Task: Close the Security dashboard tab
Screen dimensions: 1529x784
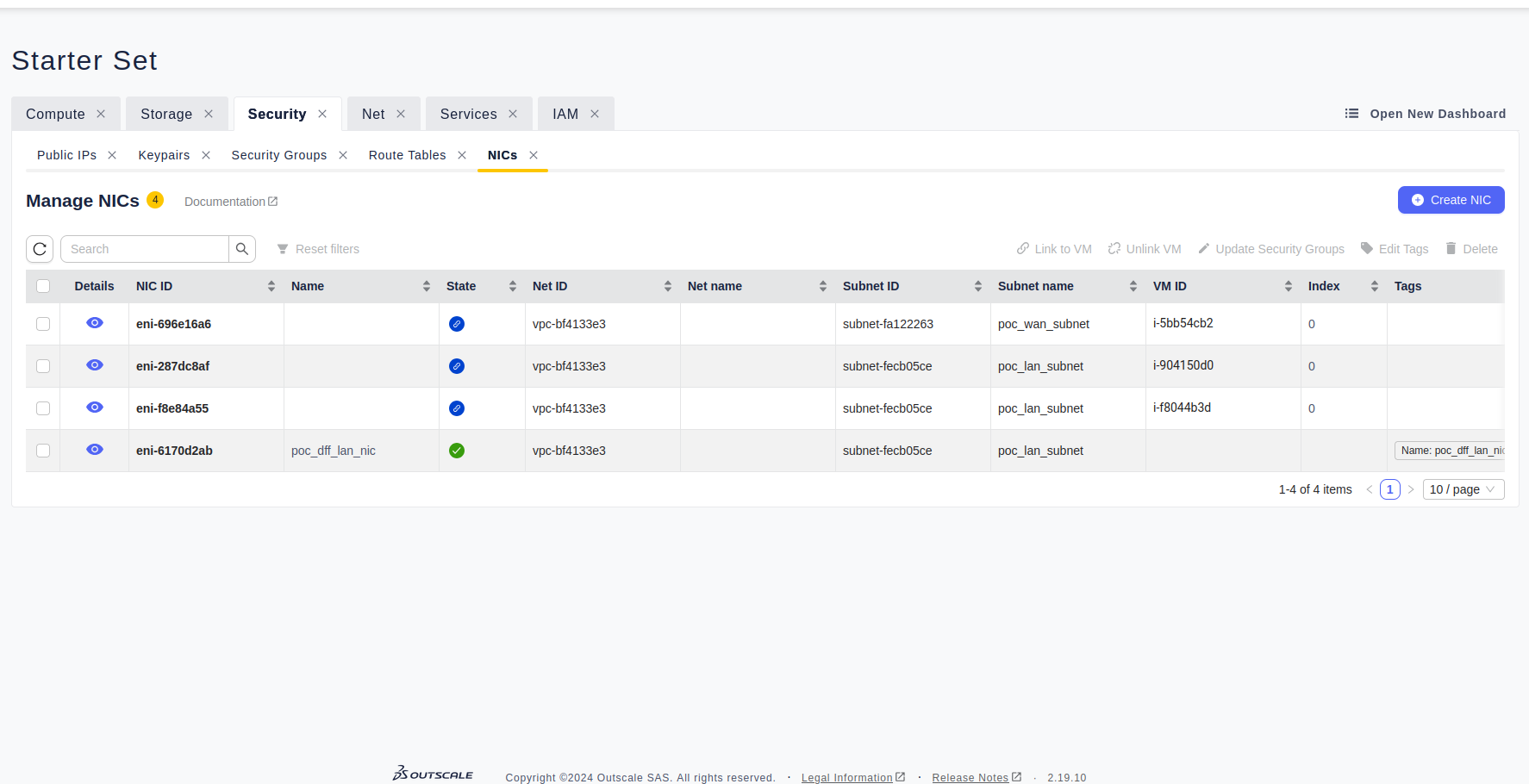Action: tap(322, 114)
